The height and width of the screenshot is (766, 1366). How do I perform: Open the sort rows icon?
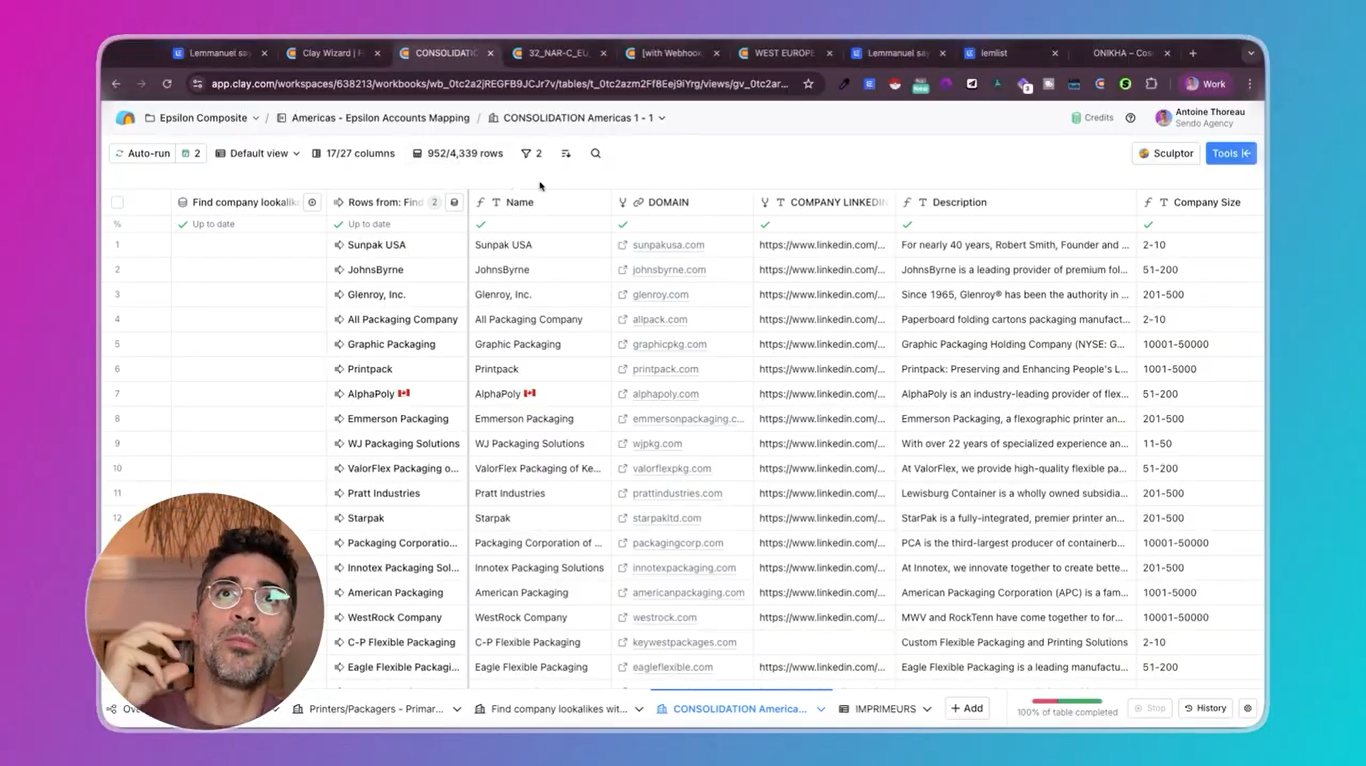[x=566, y=154]
